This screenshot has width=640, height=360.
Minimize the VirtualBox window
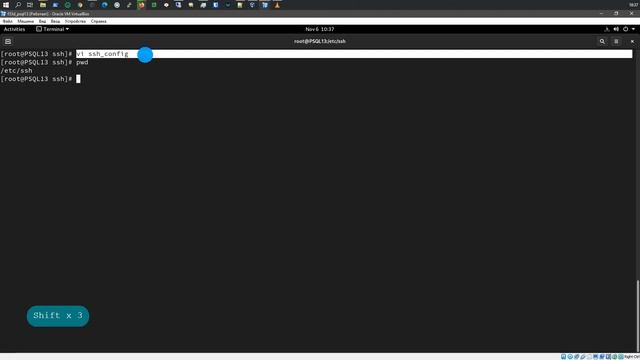point(601,13)
